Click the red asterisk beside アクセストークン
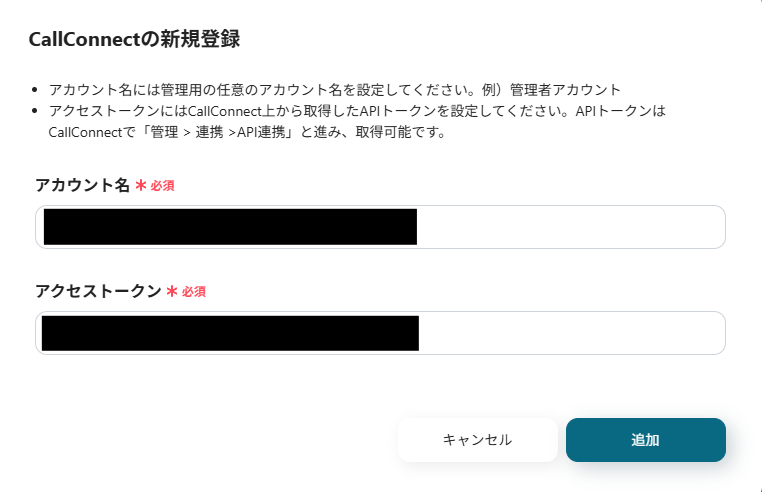This screenshot has height=492, width=762. tap(172, 291)
